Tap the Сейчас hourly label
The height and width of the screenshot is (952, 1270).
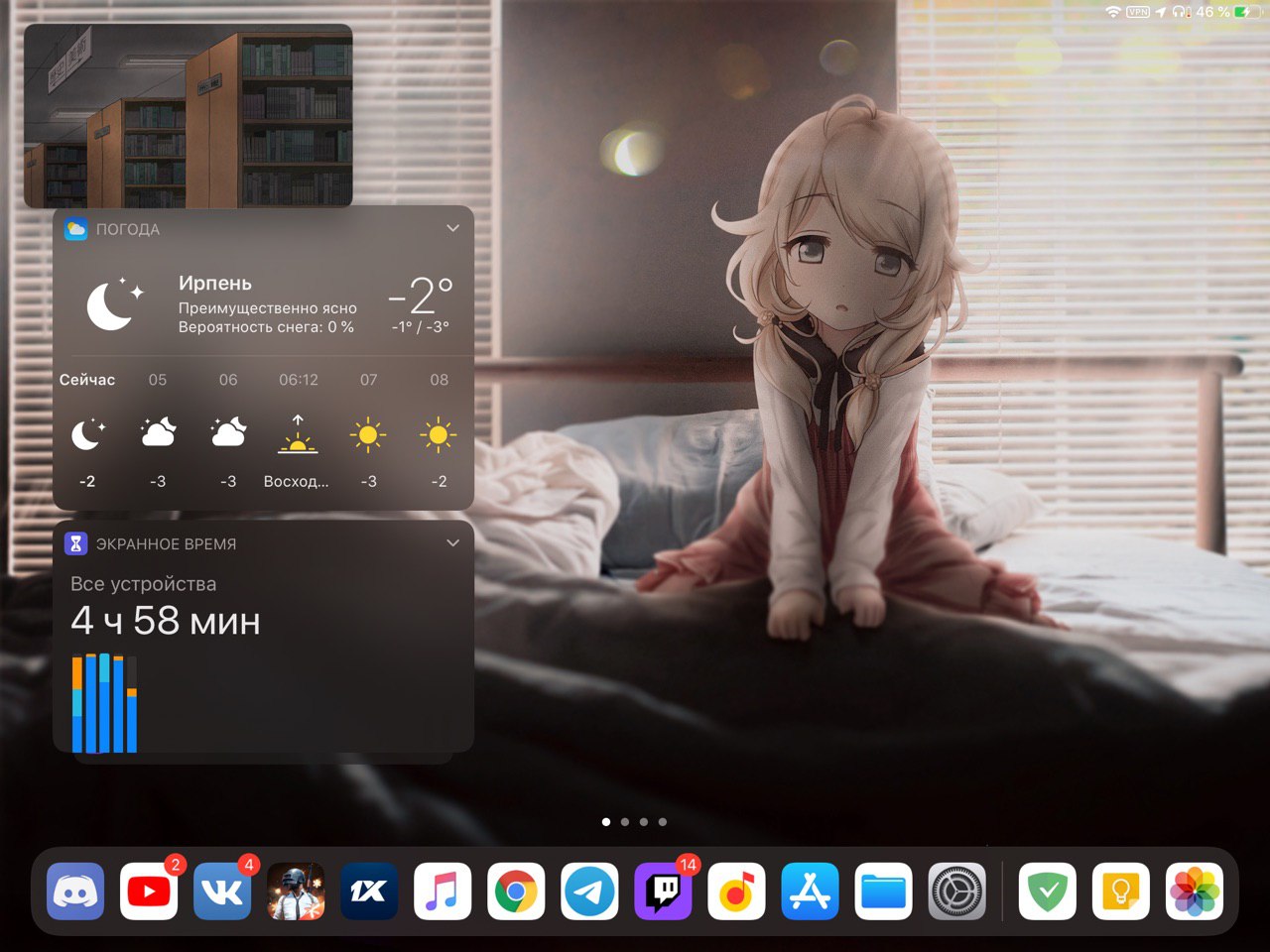click(x=87, y=380)
